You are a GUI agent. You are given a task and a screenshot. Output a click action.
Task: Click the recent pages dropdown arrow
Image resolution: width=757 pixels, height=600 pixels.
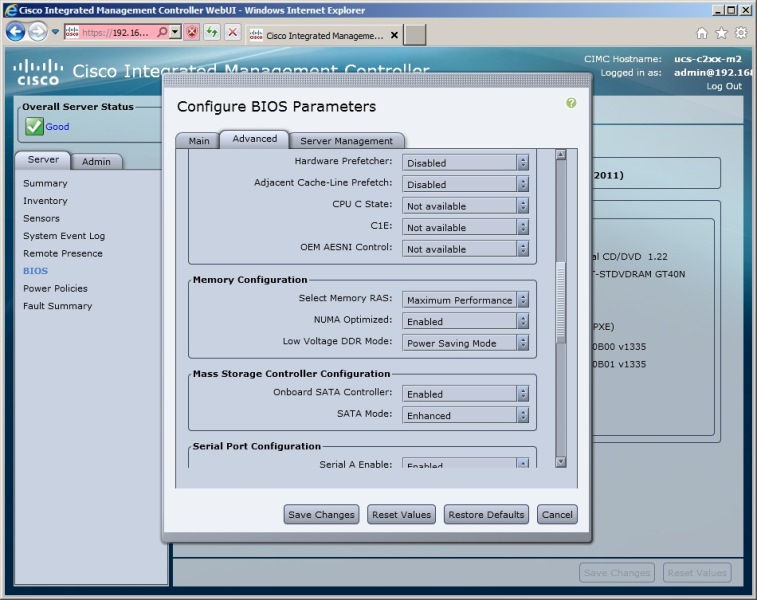(55, 32)
